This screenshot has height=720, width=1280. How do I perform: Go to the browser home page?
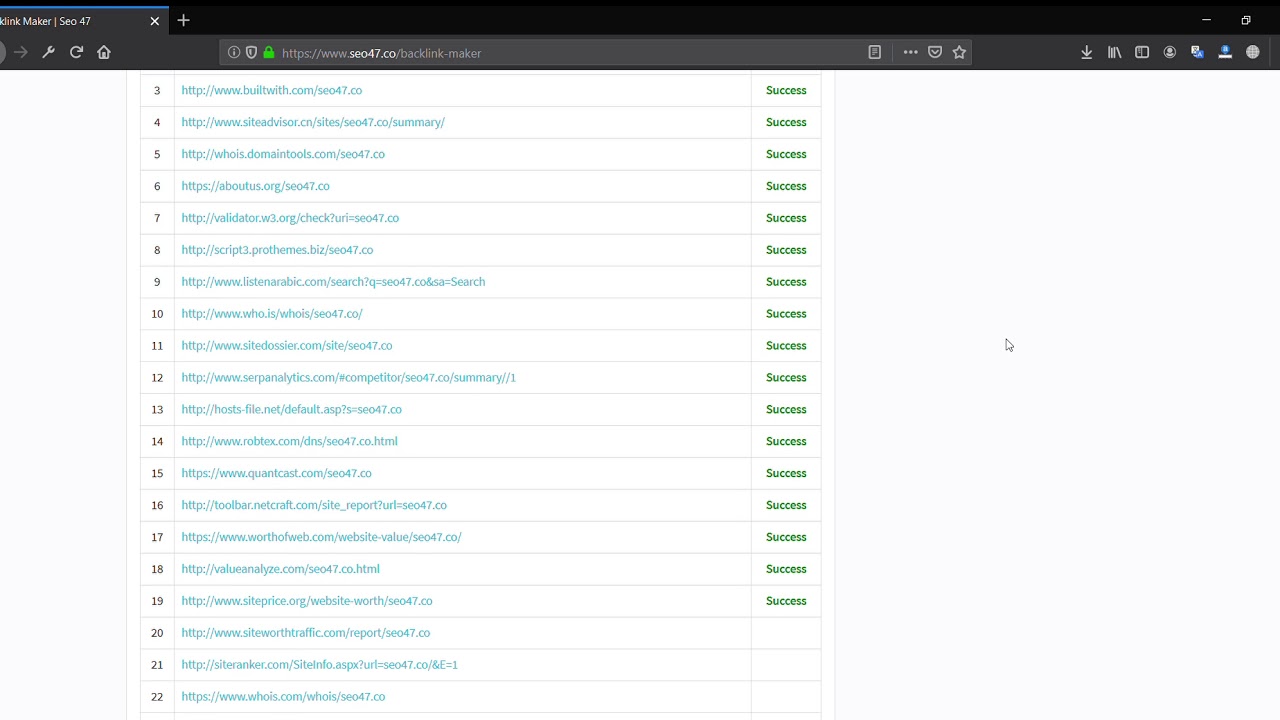point(104,52)
